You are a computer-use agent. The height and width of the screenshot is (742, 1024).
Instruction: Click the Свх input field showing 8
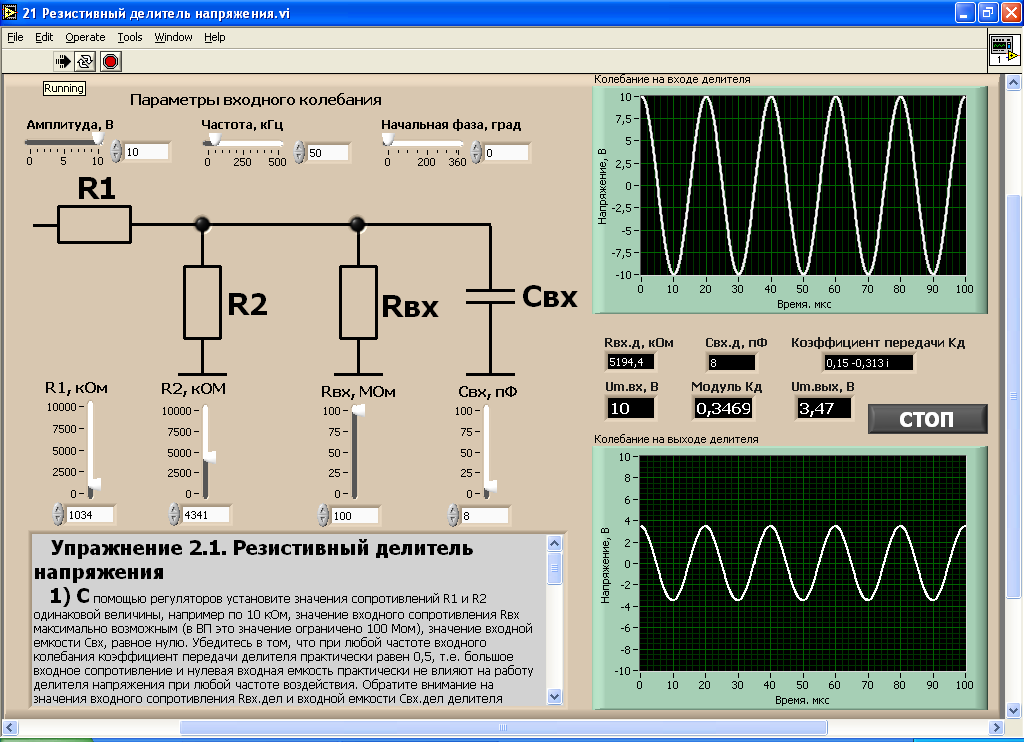485,515
